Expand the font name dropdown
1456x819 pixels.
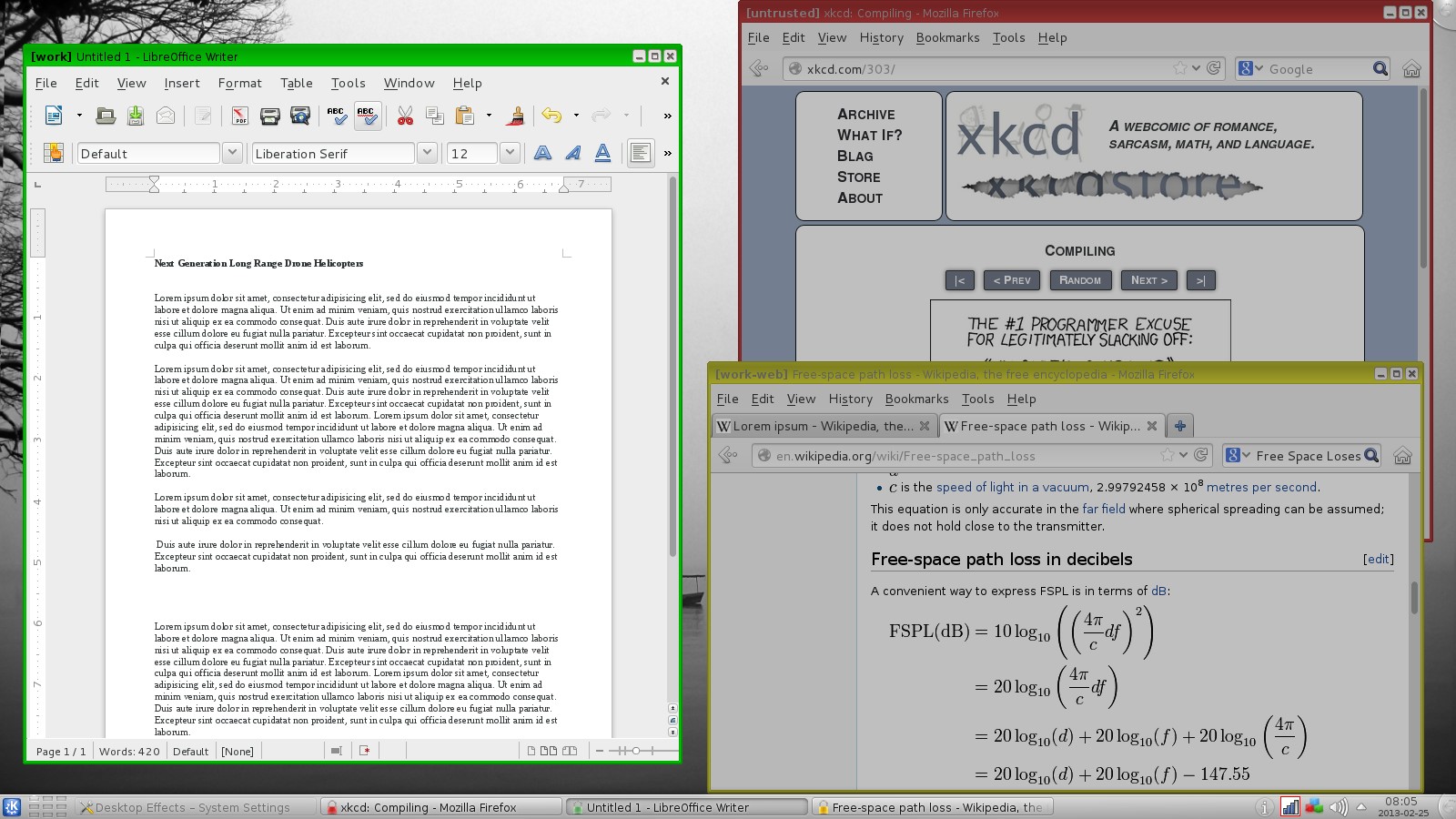(x=427, y=153)
